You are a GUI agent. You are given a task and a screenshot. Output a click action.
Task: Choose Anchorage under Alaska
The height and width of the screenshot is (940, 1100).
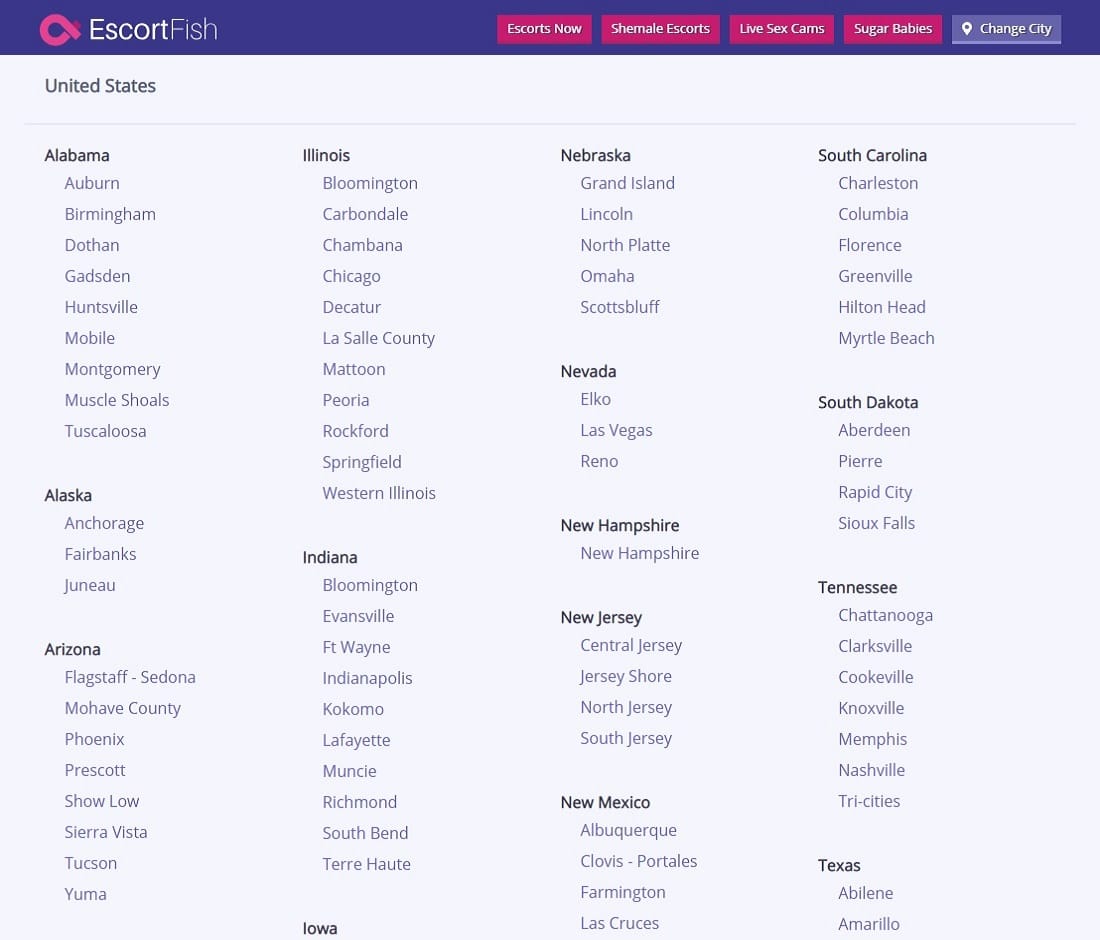pos(104,523)
